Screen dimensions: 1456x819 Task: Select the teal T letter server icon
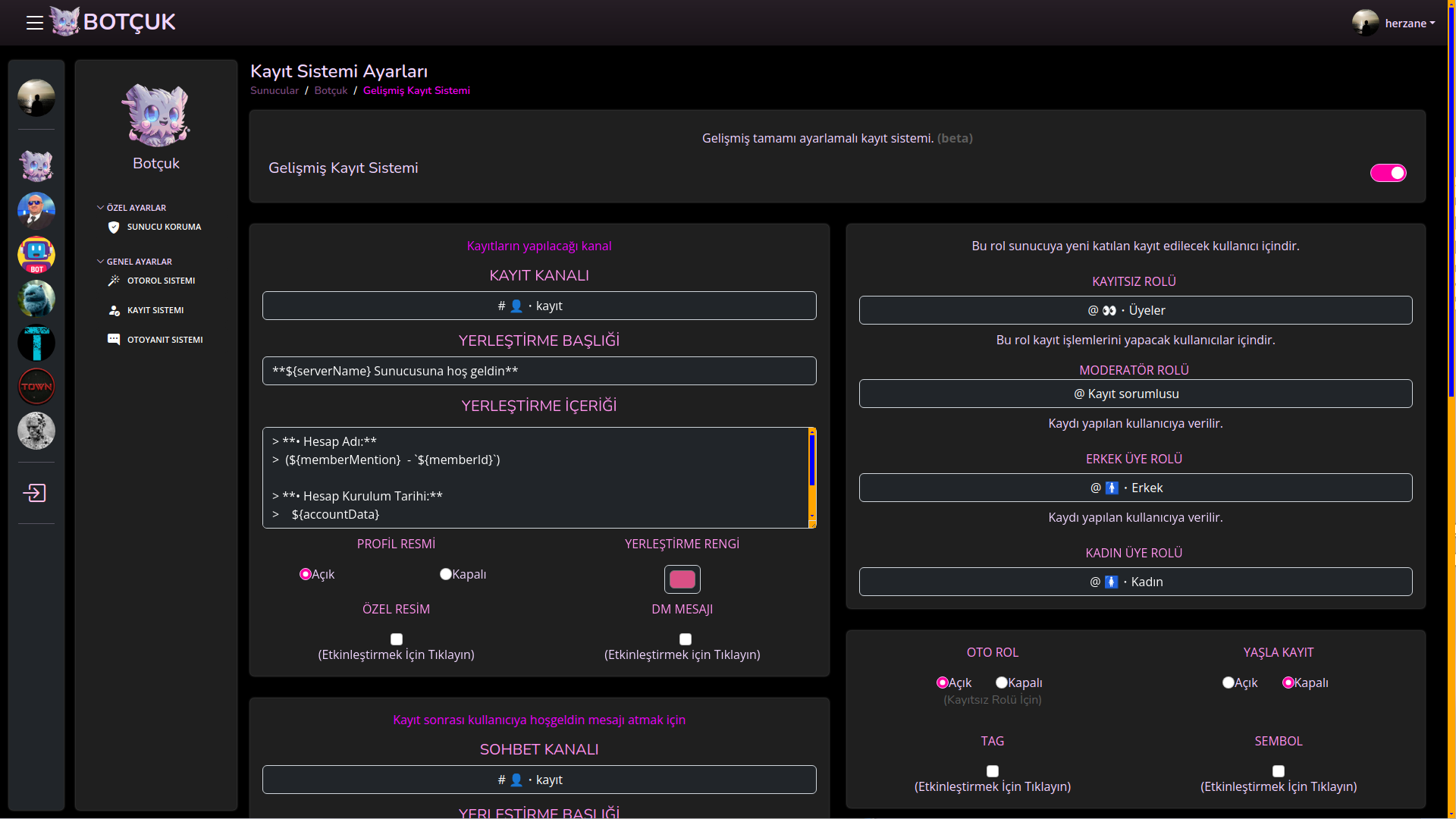tap(36, 343)
